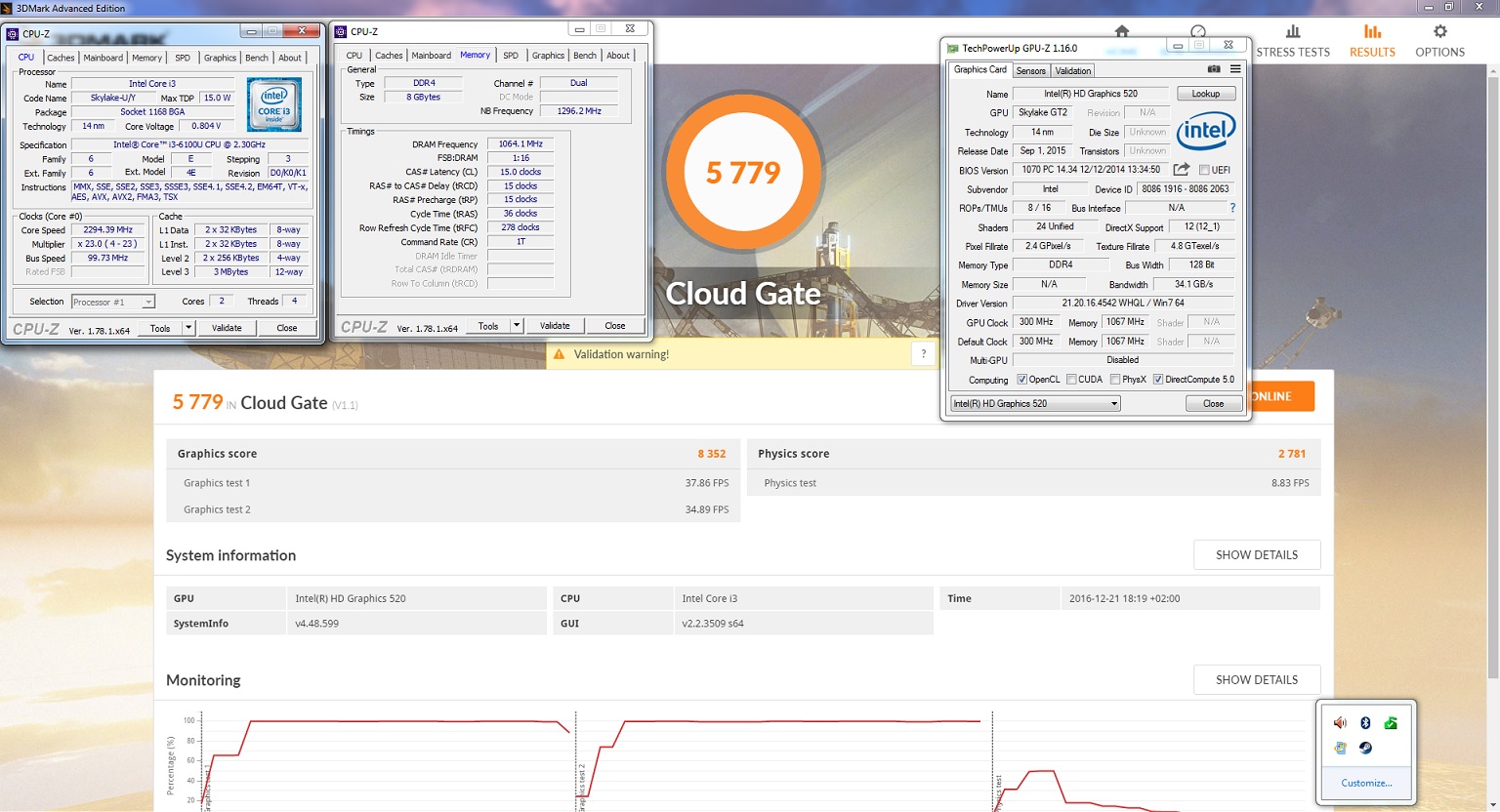Open Graphics tab in CPU-Z CPU window
Screen dimensions: 1500x812
pos(220,58)
